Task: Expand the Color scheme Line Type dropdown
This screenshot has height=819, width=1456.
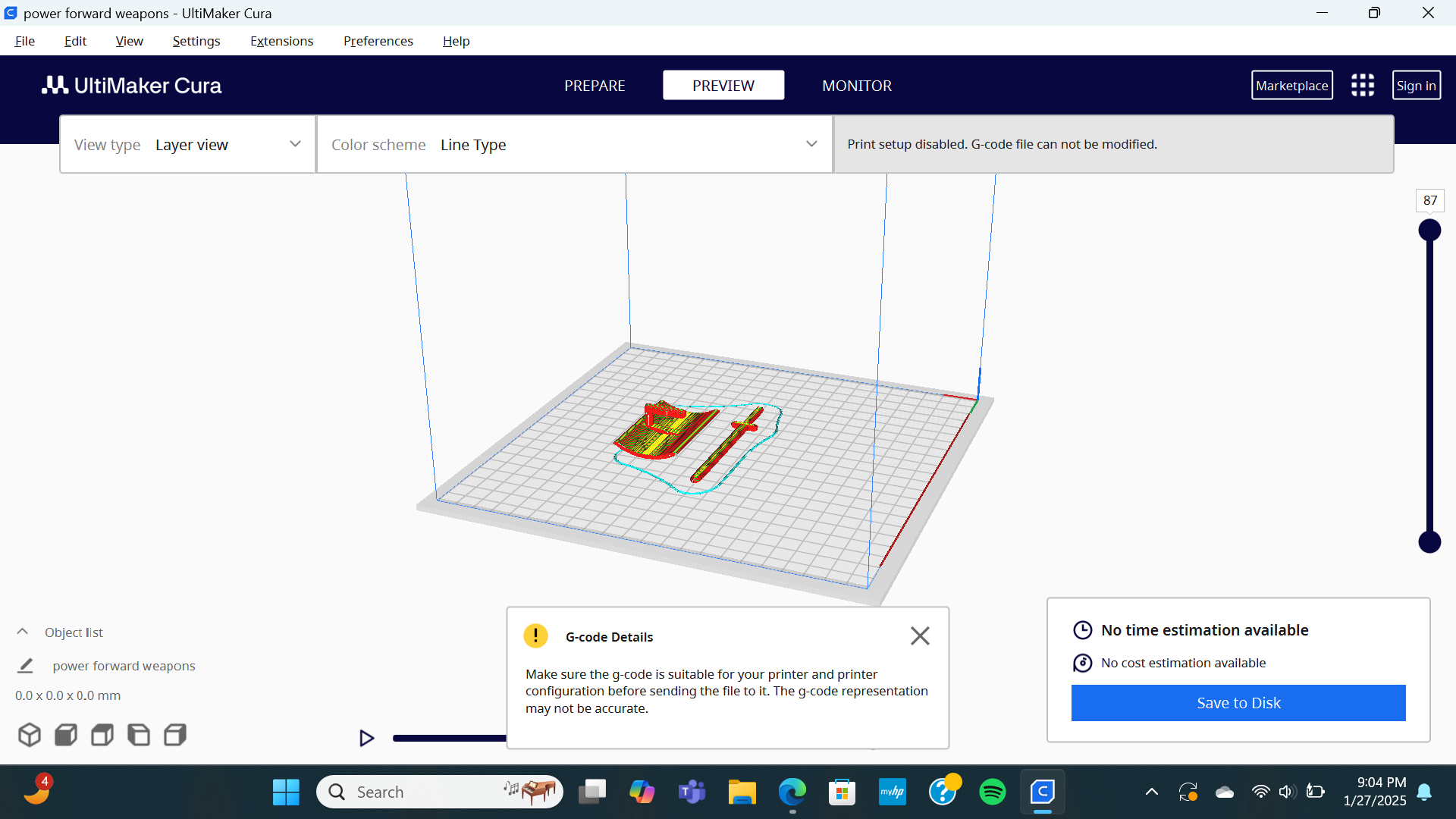Action: pyautogui.click(x=575, y=144)
